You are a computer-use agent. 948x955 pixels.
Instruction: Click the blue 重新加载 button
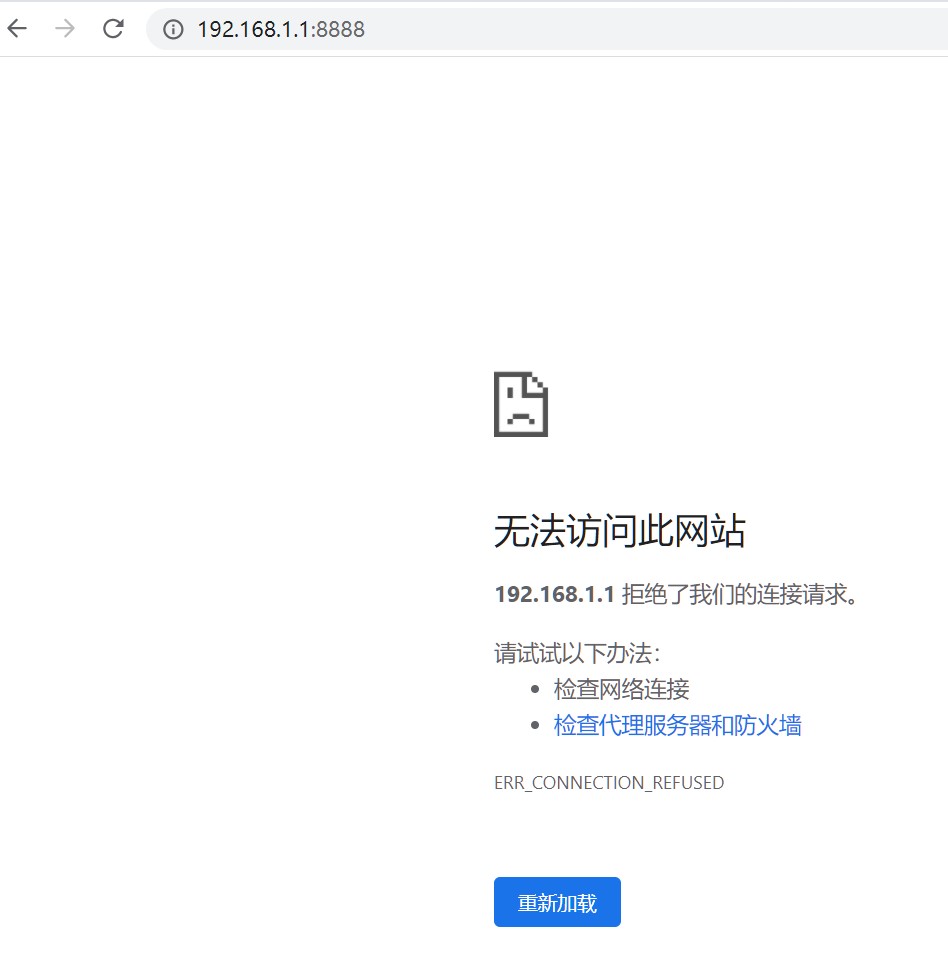[557, 902]
